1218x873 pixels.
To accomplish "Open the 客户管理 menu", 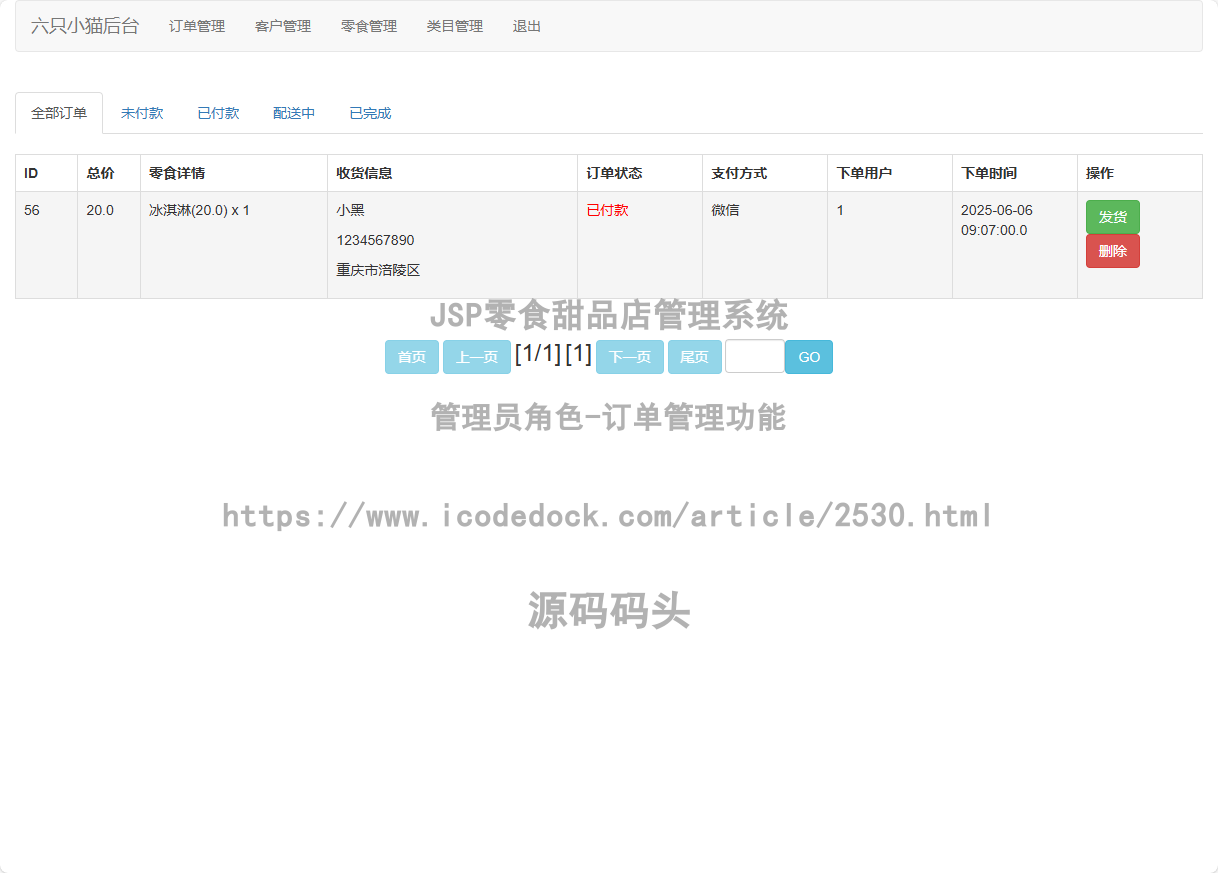I will [x=283, y=26].
